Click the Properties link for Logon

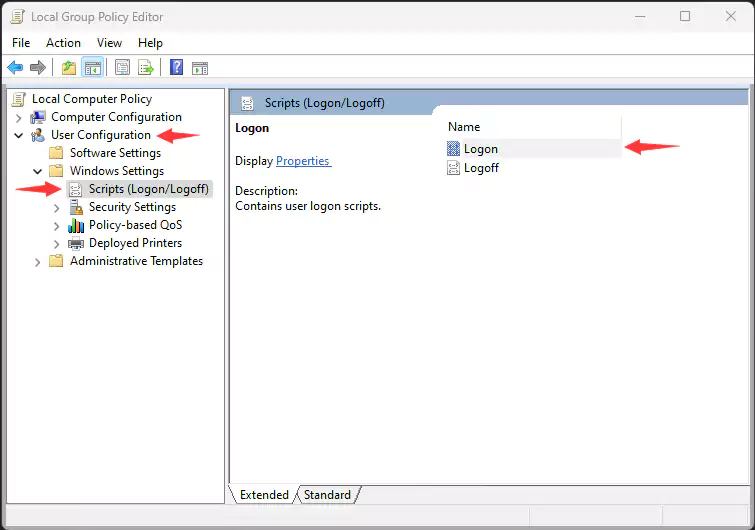point(302,161)
